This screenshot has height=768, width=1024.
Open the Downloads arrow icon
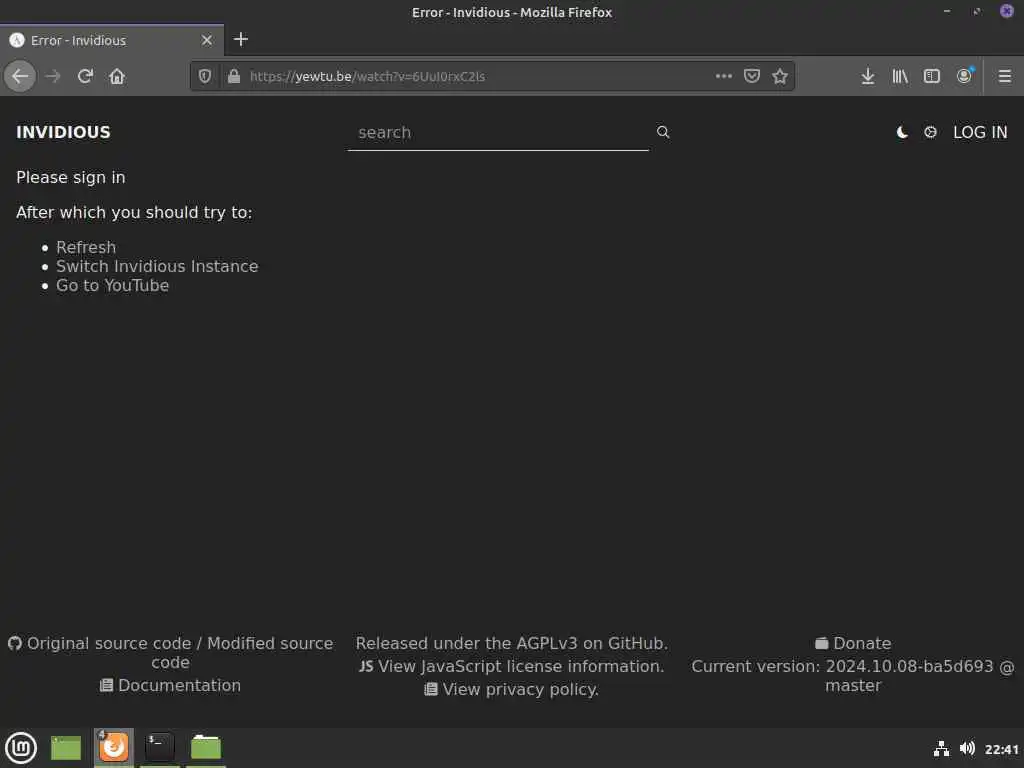click(x=867, y=76)
